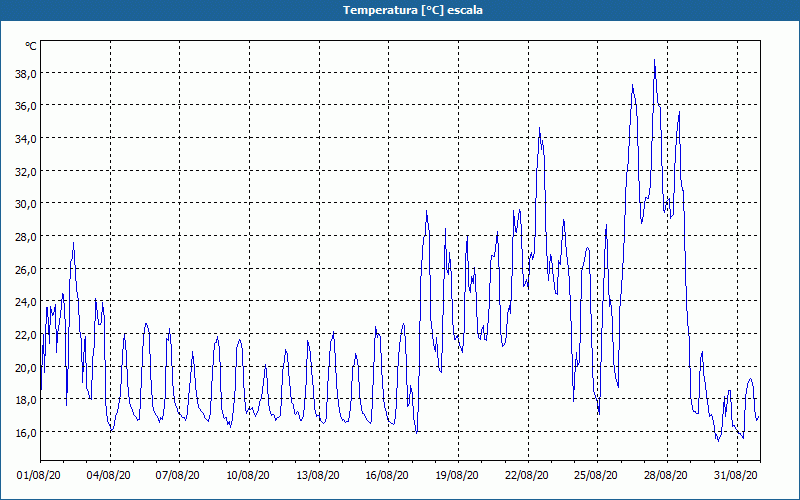Select the 30,0 axis value
Viewport: 800px width, 500px height.
26,204
